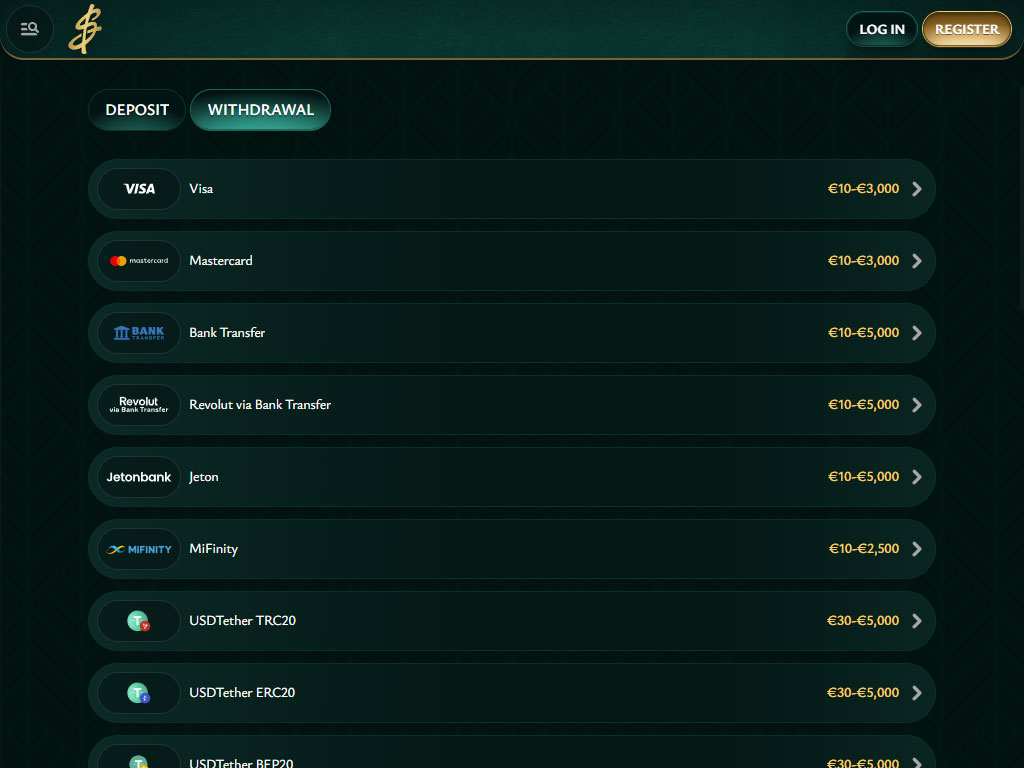Select the MiFinity label text
Image resolution: width=1024 pixels, height=768 pixels.
(214, 549)
